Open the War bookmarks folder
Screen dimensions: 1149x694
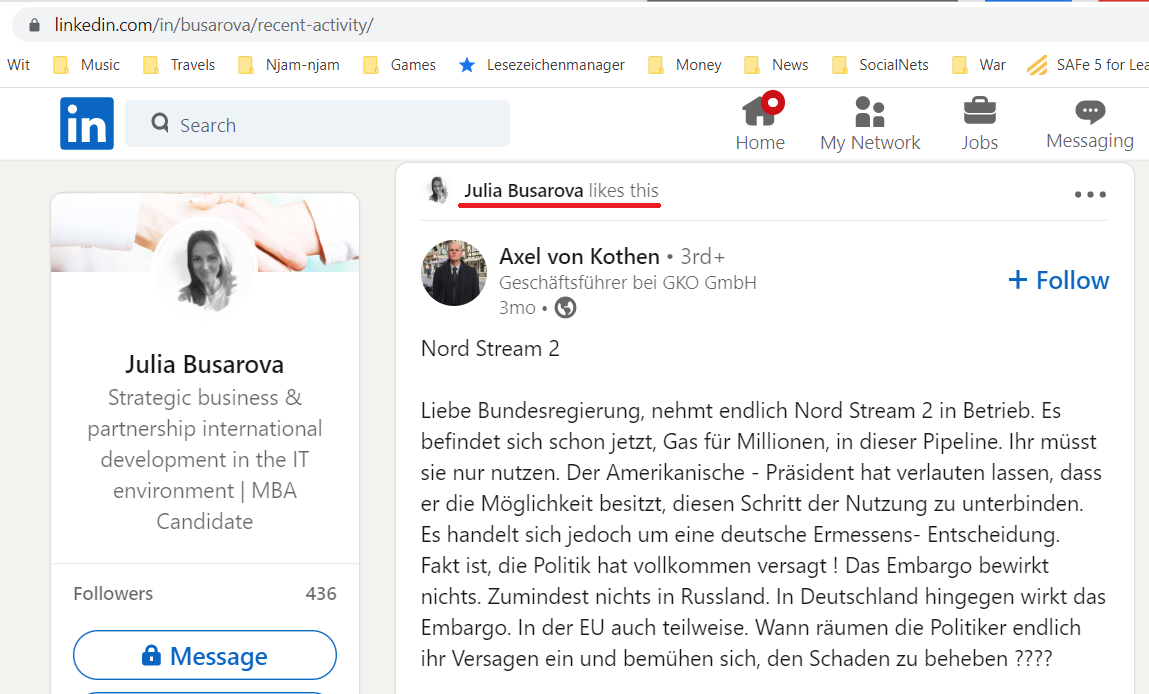[x=978, y=64]
